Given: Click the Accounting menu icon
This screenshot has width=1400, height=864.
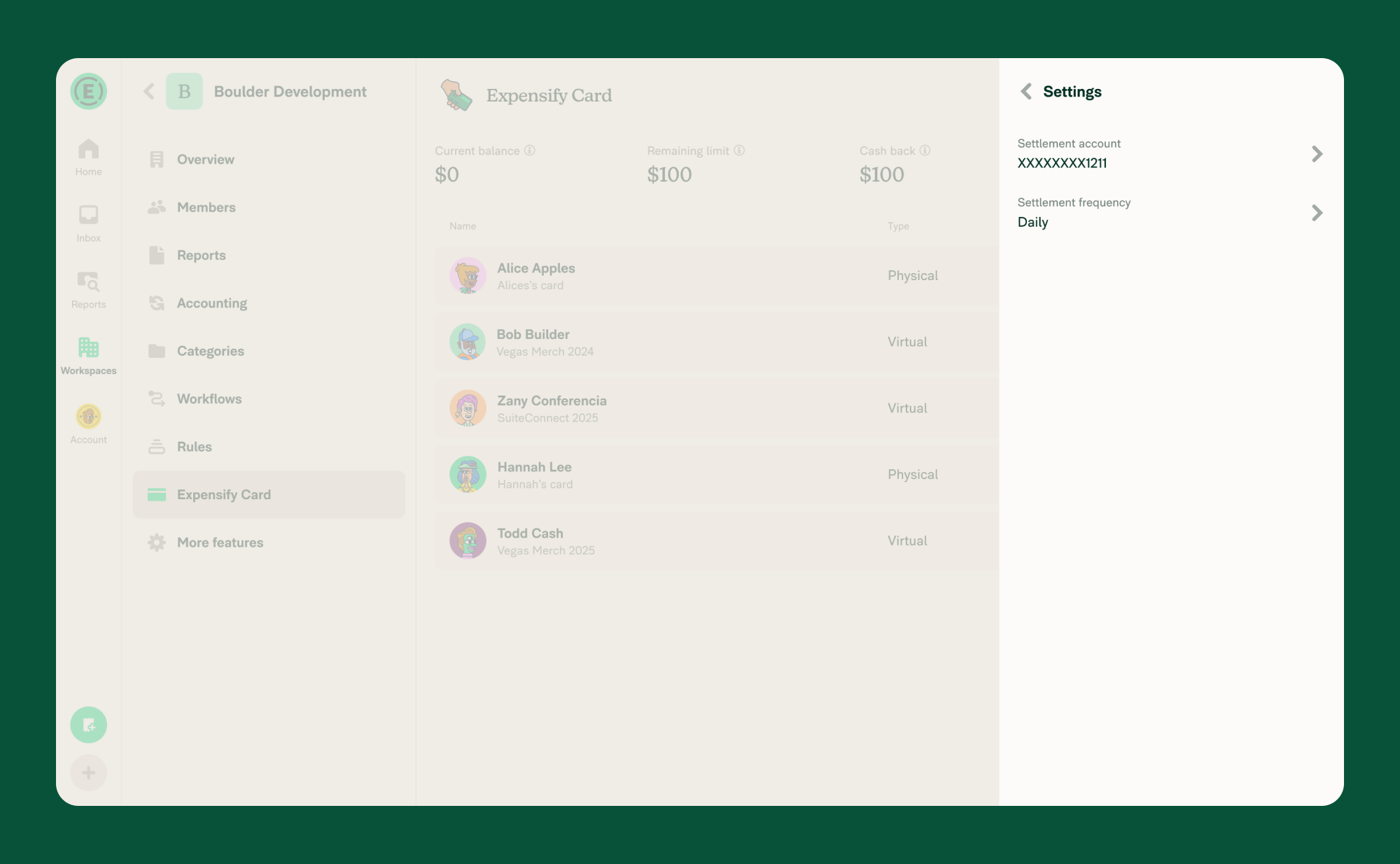Looking at the screenshot, I should click(x=156, y=302).
